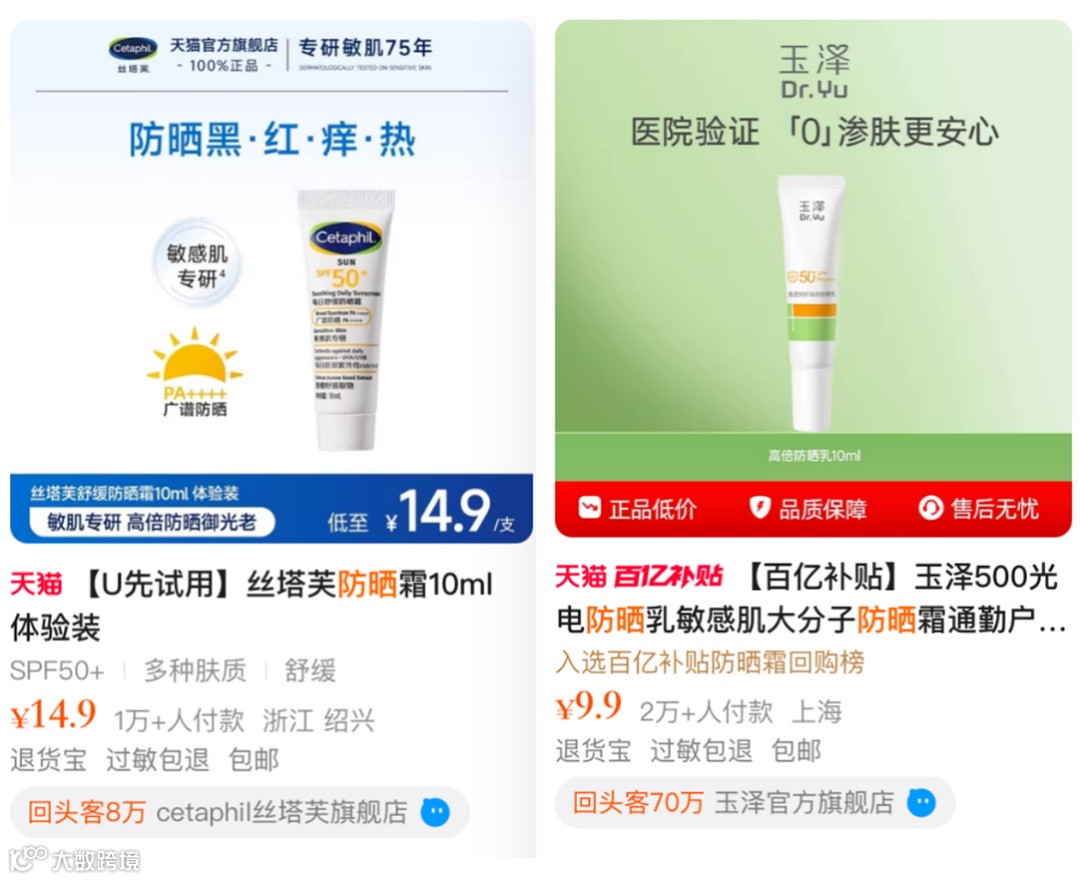This screenshot has width=1080, height=880.
Task: Click the 敏肌专研 高倍防晒御光老 pill
Action: (152, 522)
